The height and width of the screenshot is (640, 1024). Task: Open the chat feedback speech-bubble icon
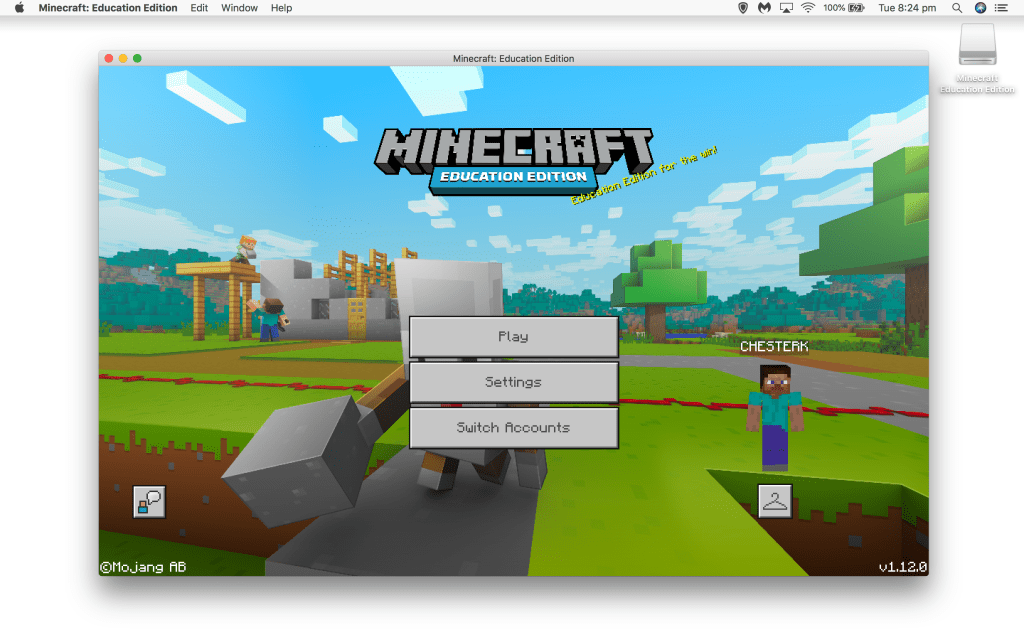(x=149, y=501)
